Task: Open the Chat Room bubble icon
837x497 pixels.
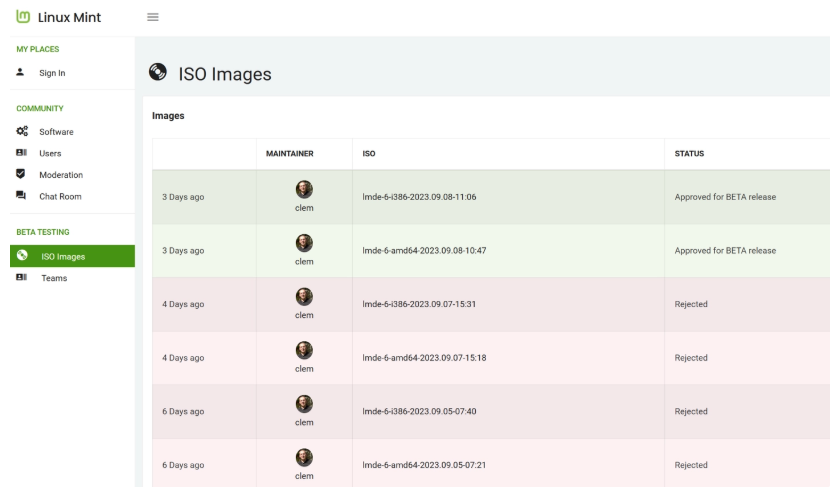Action: [21, 195]
